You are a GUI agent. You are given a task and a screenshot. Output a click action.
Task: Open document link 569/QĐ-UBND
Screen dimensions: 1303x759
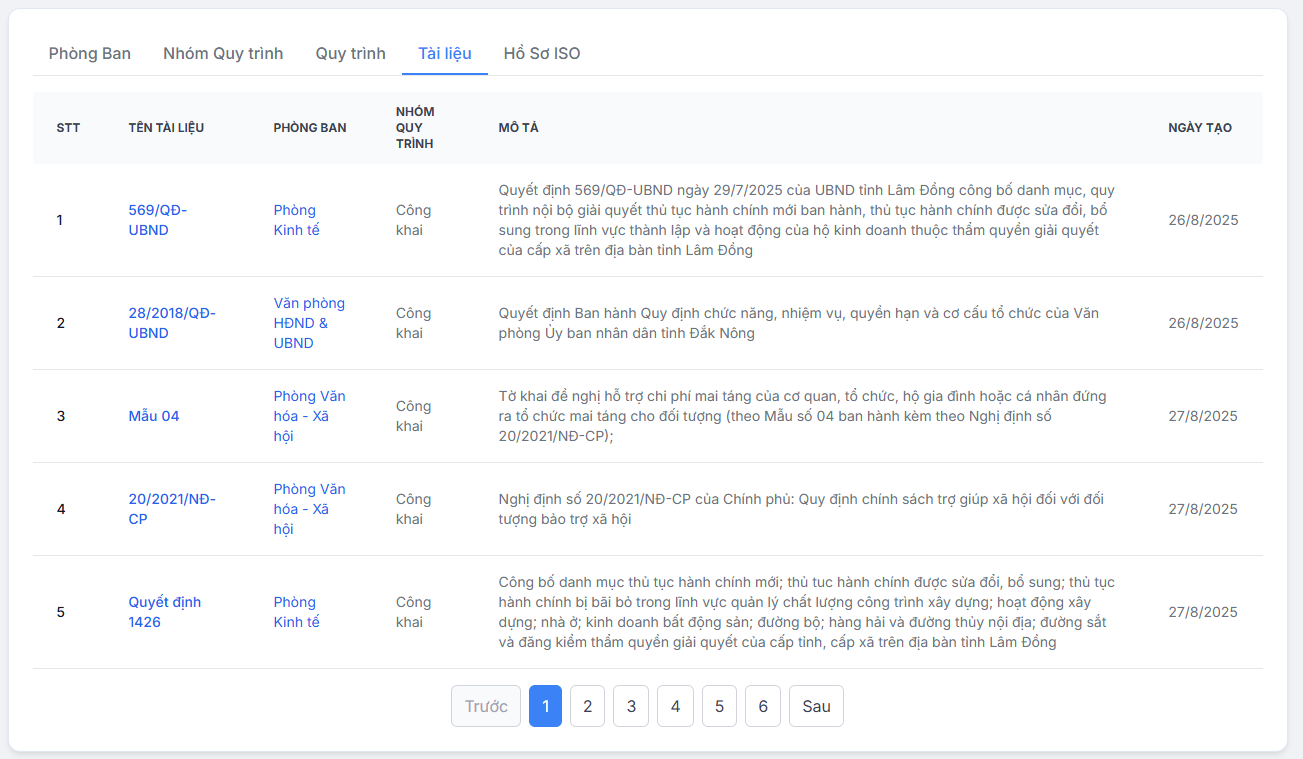tap(158, 220)
